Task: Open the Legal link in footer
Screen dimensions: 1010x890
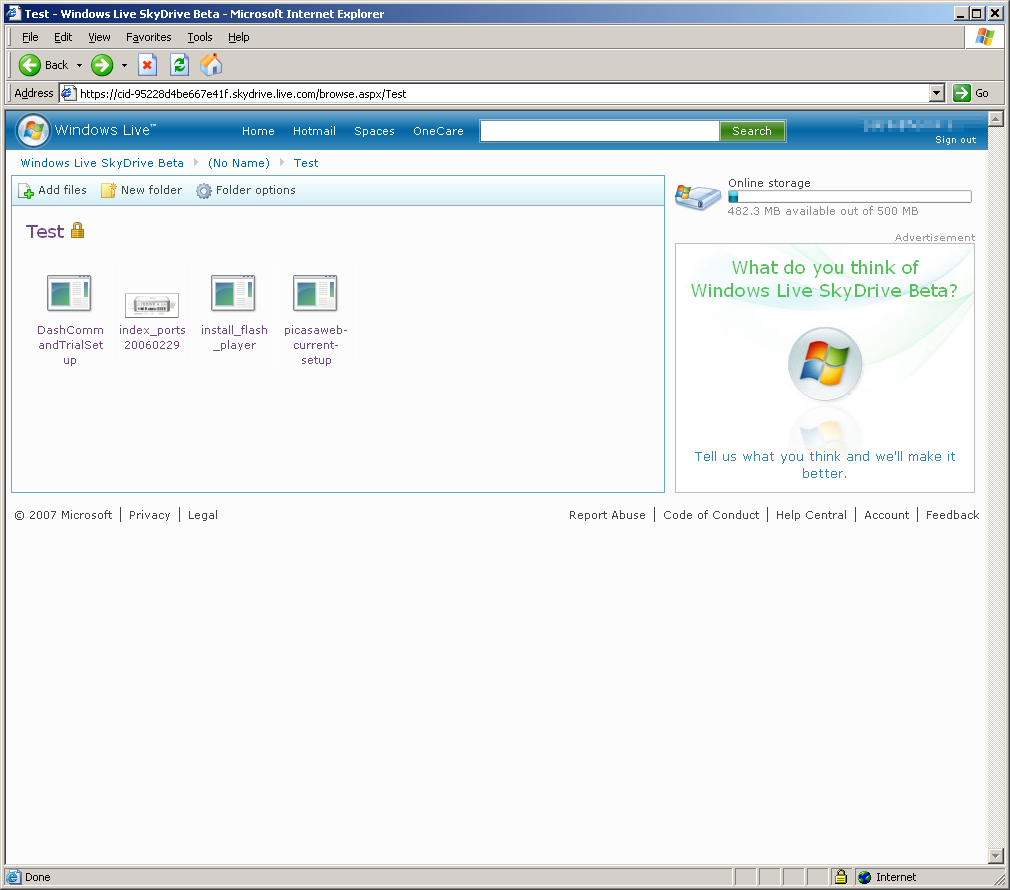Action: coord(203,515)
